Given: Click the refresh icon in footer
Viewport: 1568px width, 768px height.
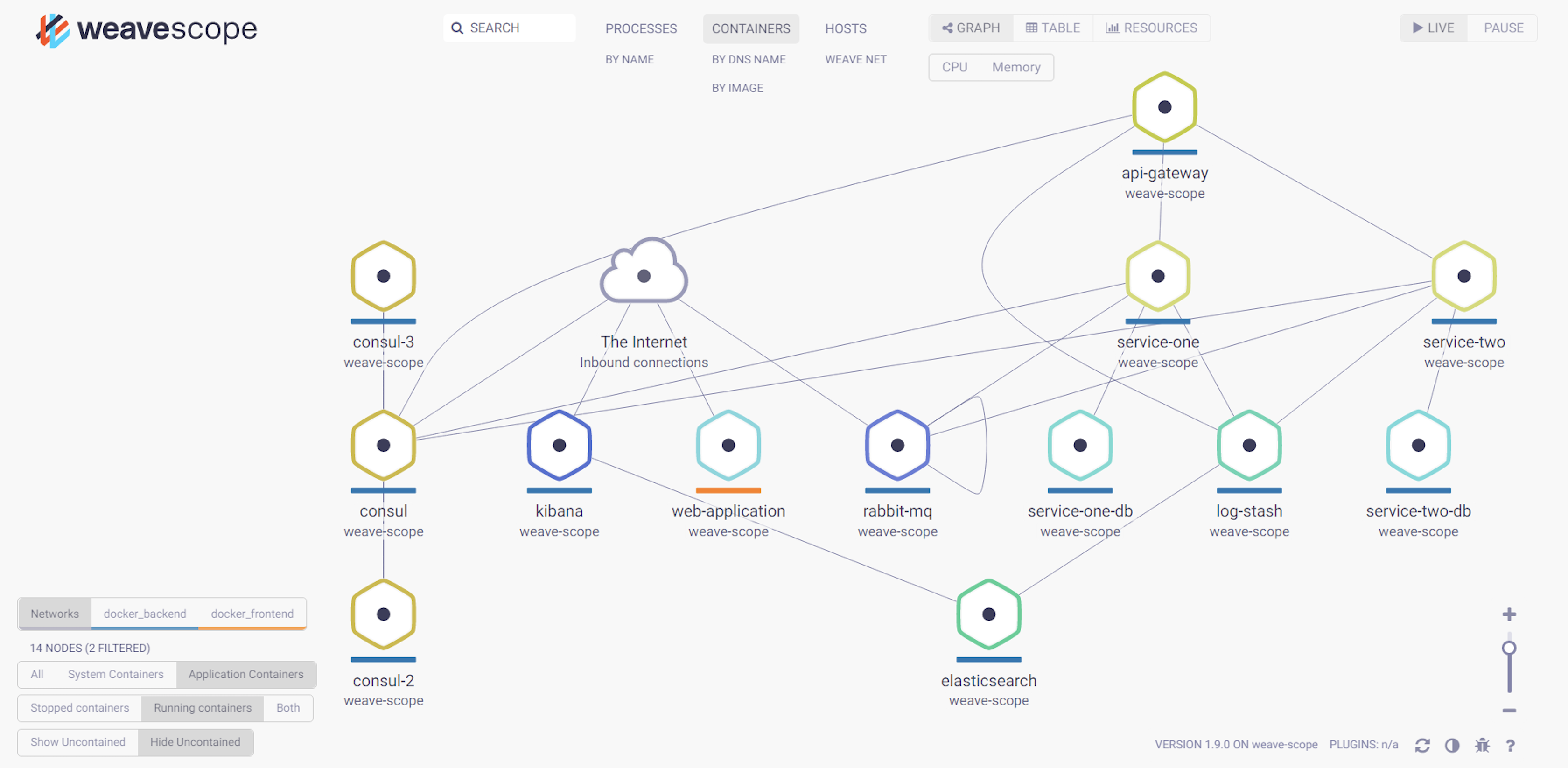Looking at the screenshot, I should [x=1422, y=745].
